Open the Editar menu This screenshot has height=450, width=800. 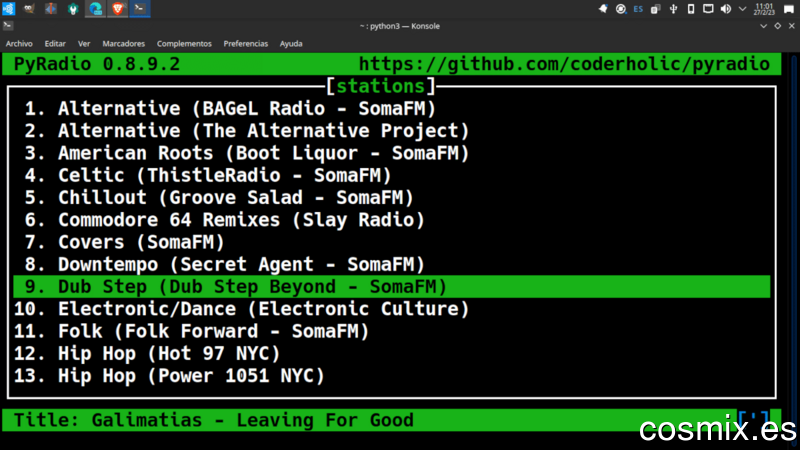pos(55,44)
